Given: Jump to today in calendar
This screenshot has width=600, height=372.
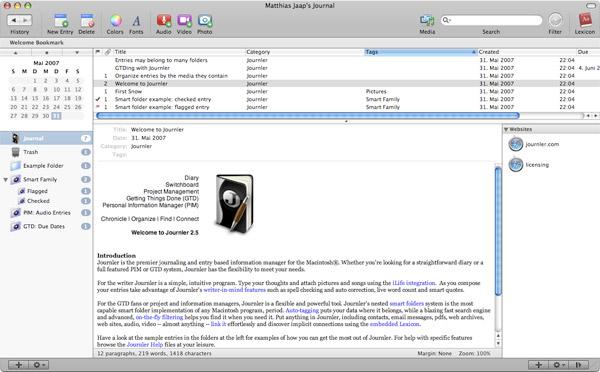Looking at the screenshot, I should (46, 52).
